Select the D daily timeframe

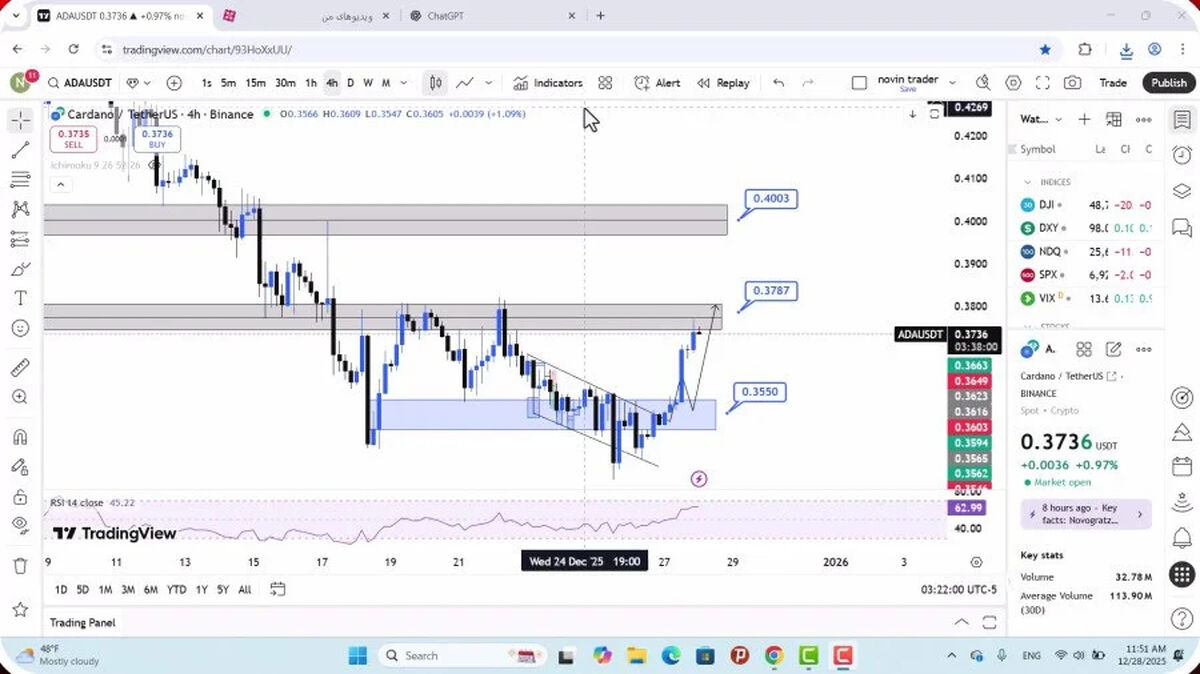pos(350,83)
